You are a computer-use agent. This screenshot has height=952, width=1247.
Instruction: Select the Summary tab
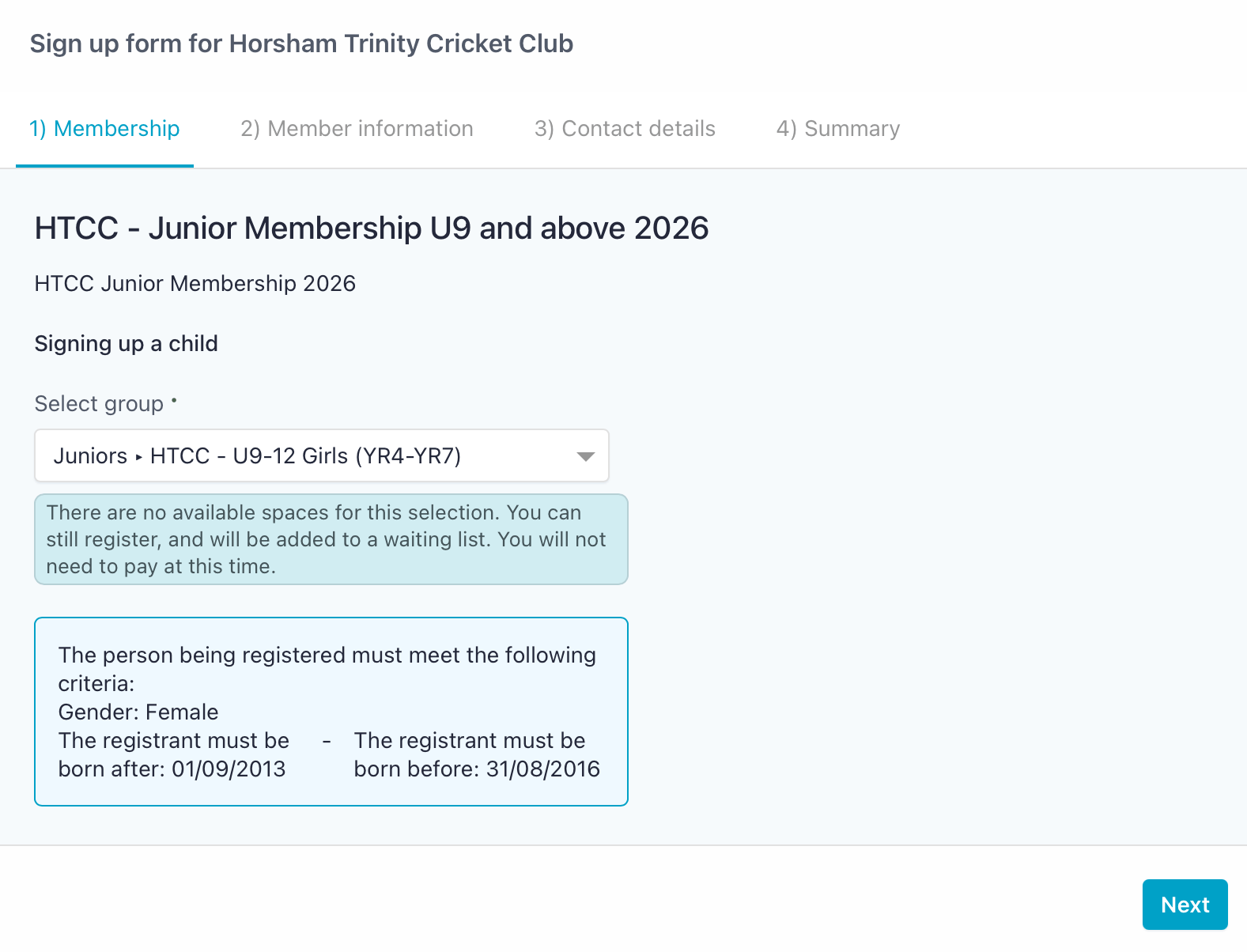837,129
